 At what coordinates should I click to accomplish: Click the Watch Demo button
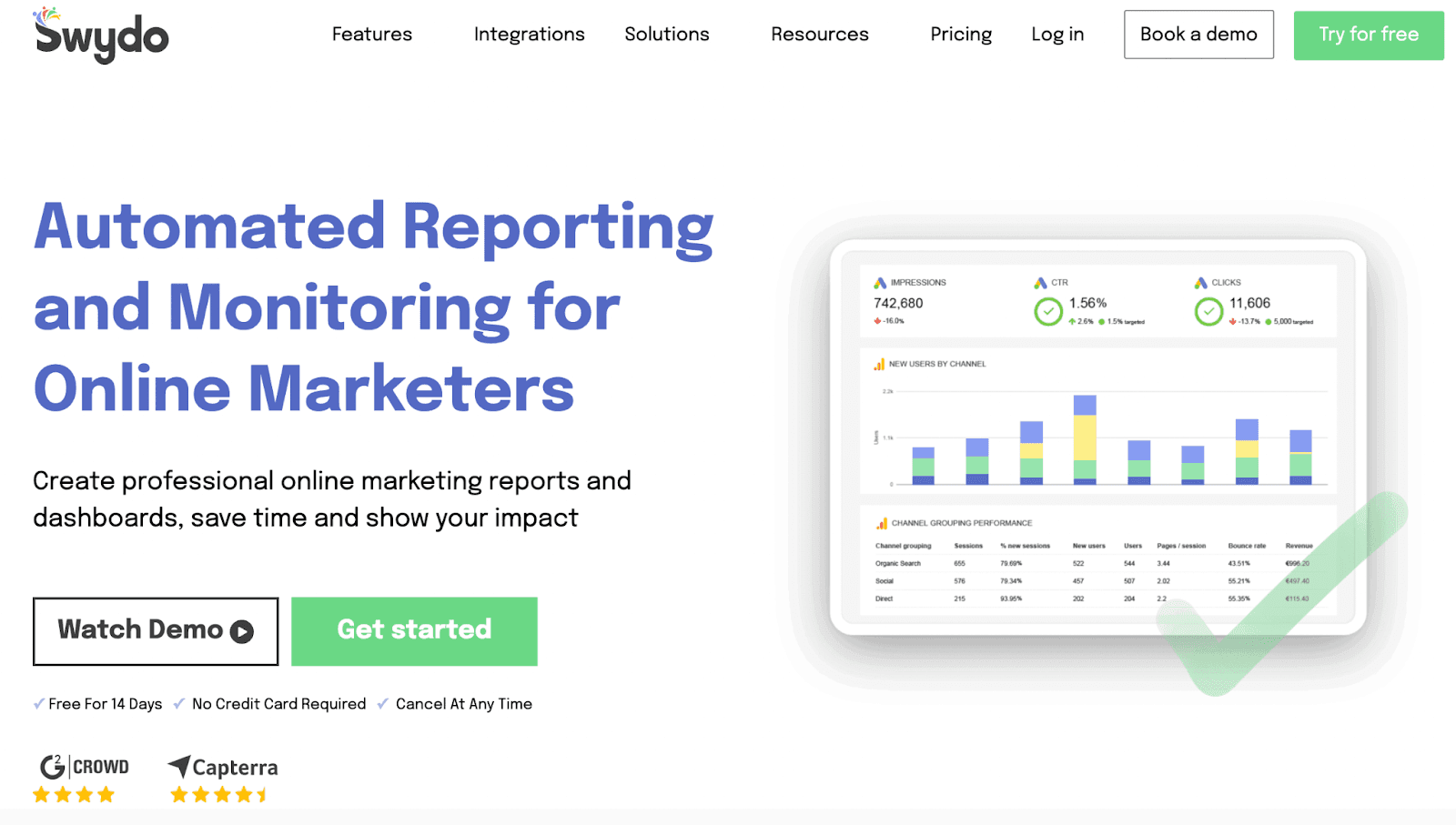click(156, 631)
